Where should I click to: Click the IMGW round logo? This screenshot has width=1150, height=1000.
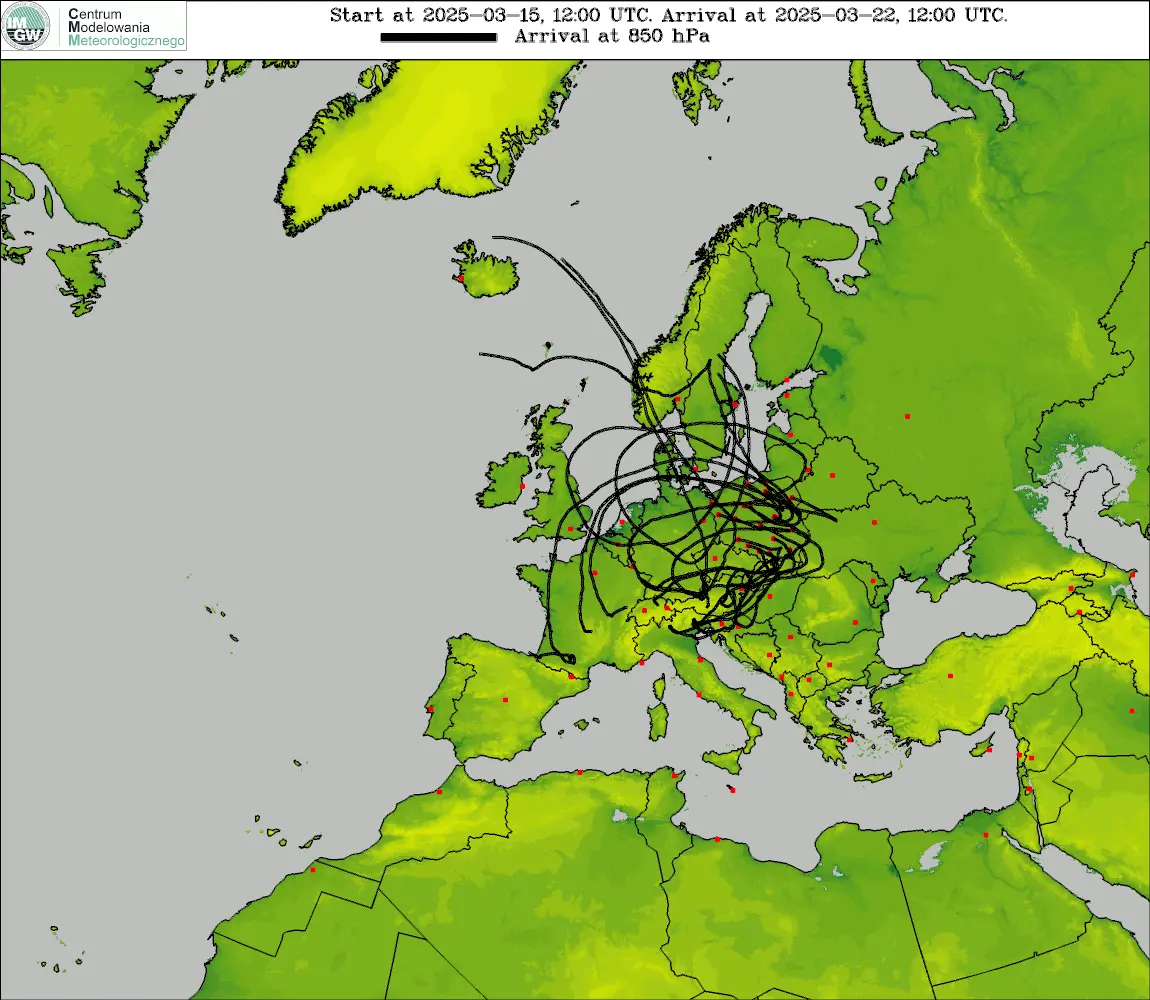[26, 26]
